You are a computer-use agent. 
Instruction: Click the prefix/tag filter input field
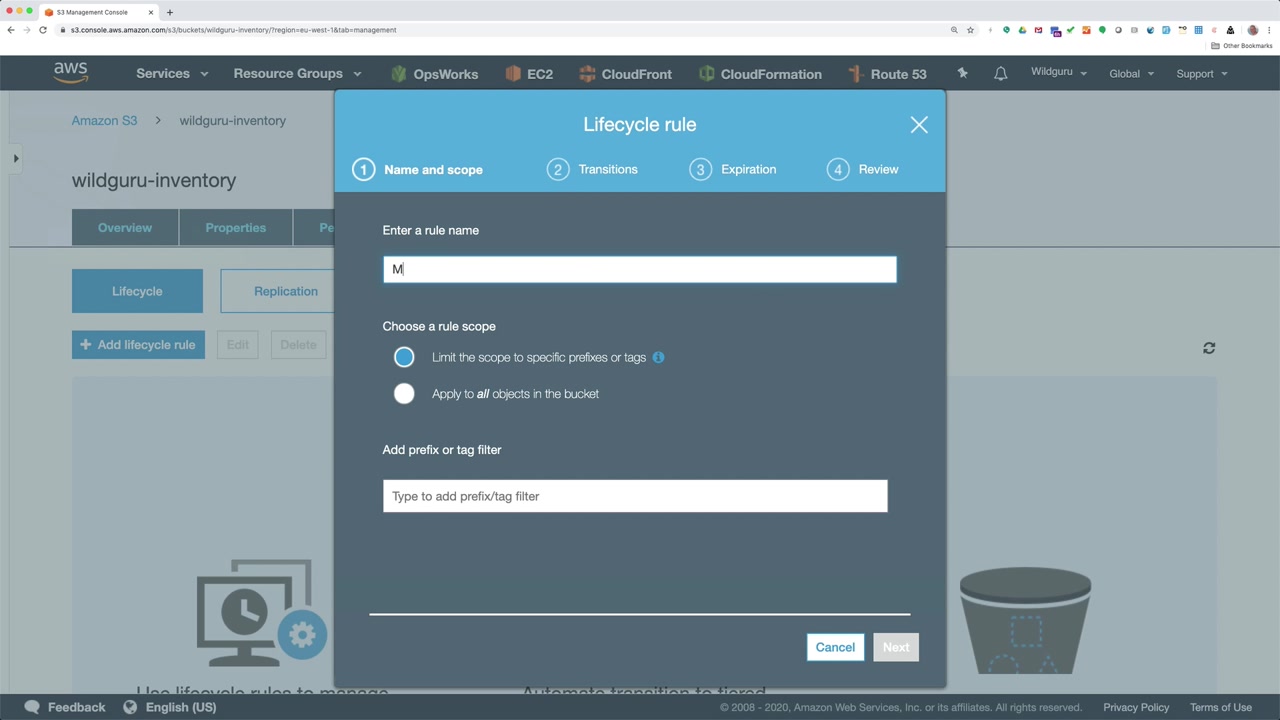pos(635,496)
